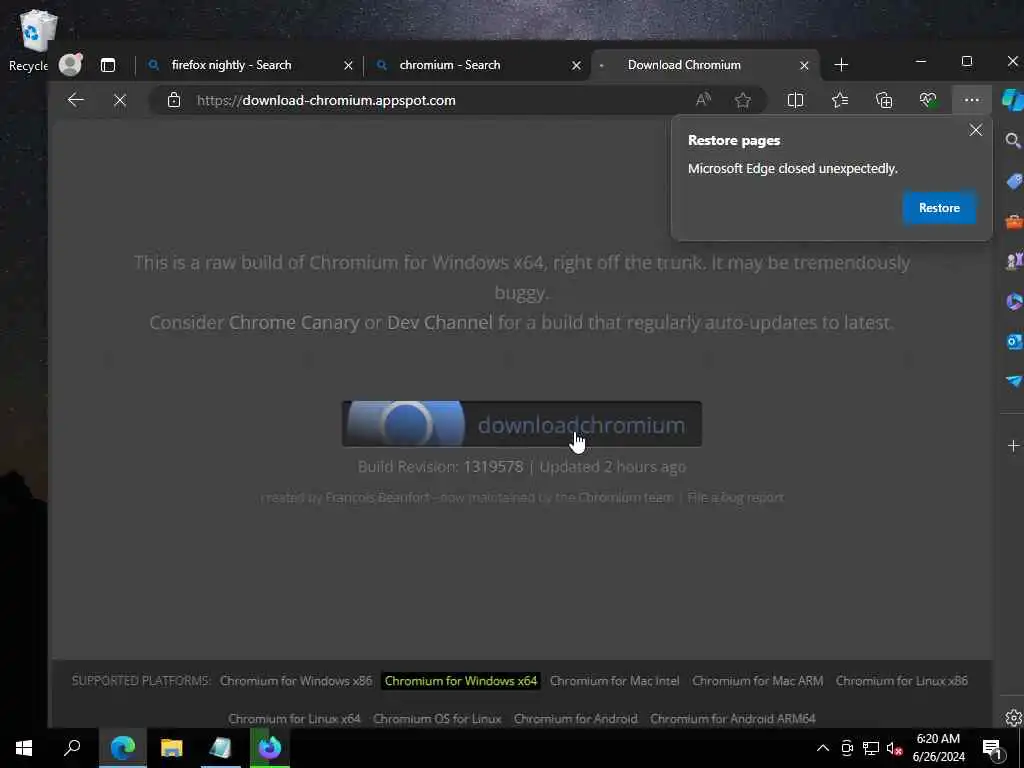Open sidebar Games icon
Image resolution: width=1024 pixels, height=768 pixels.
tap(1014, 262)
